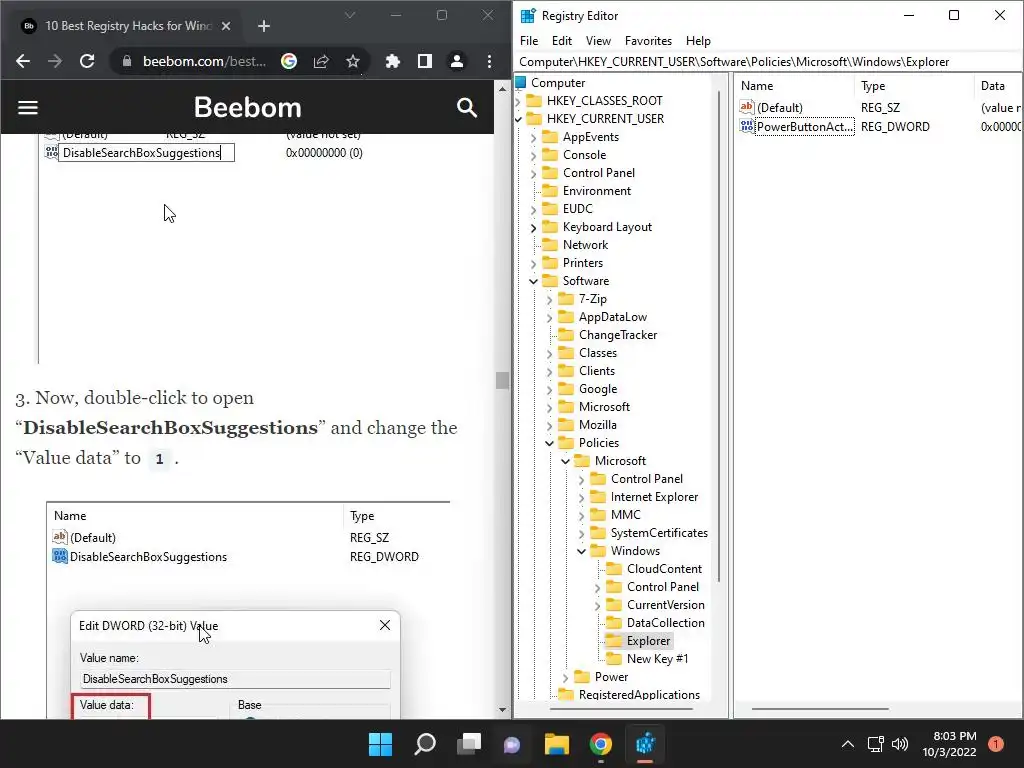Click Beebom search magnifier
The width and height of the screenshot is (1024, 768).
point(467,107)
